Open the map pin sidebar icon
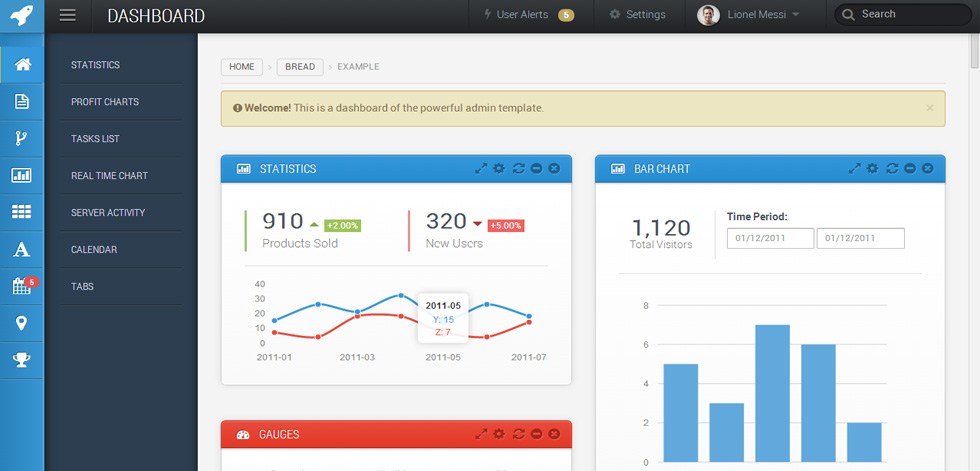The height and width of the screenshot is (471, 980). [22, 323]
